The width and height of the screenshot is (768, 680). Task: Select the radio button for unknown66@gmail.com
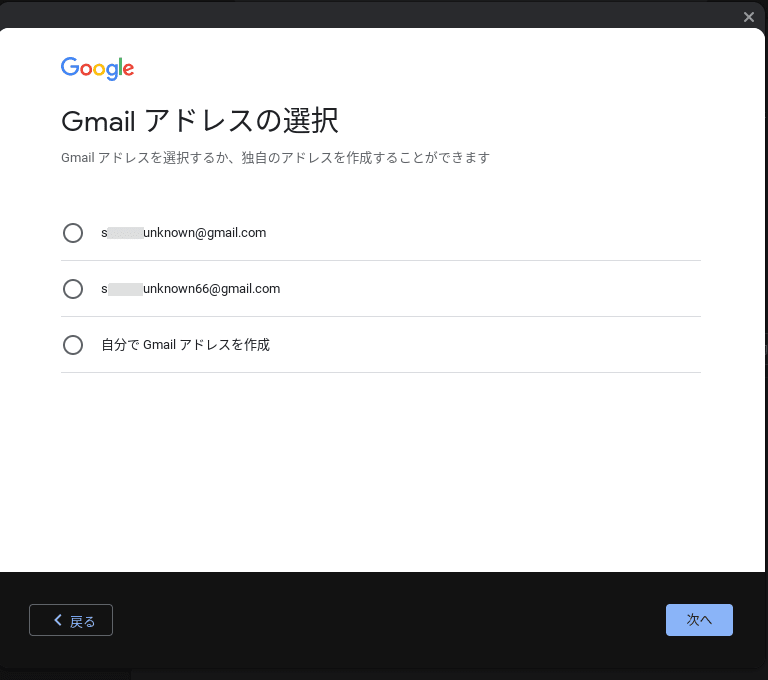click(73, 289)
